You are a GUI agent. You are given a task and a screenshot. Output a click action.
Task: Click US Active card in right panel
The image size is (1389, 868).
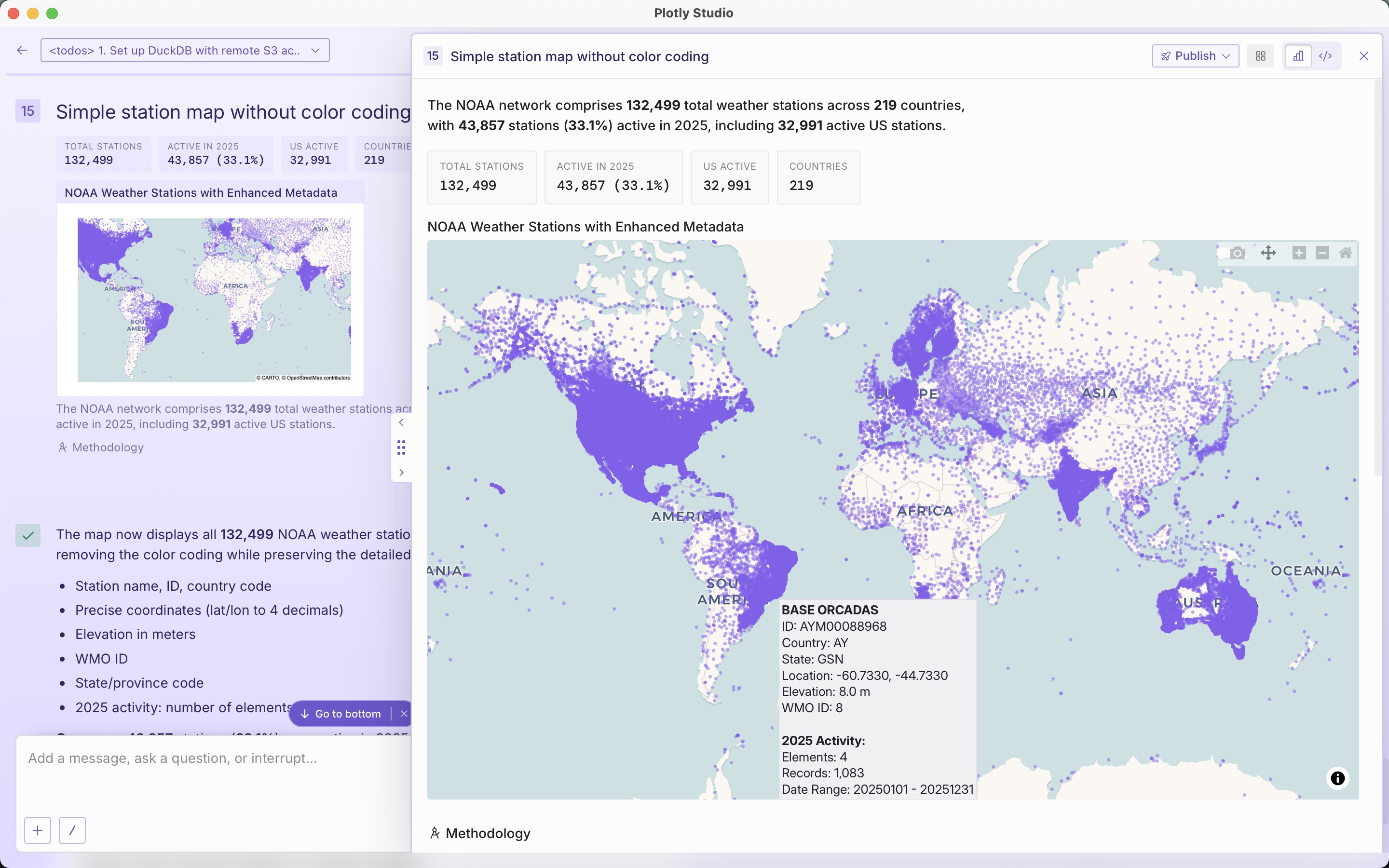(x=730, y=177)
